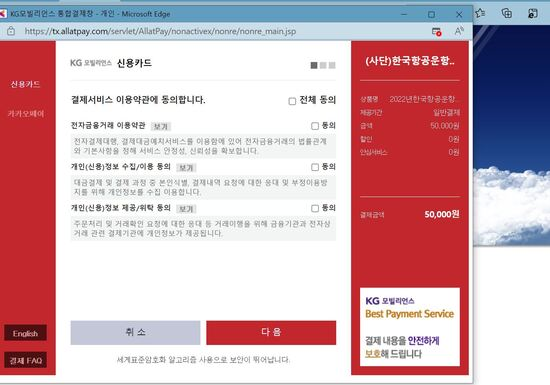The height and width of the screenshot is (385, 550).
Task: Switch language with English button
Action: (25, 333)
